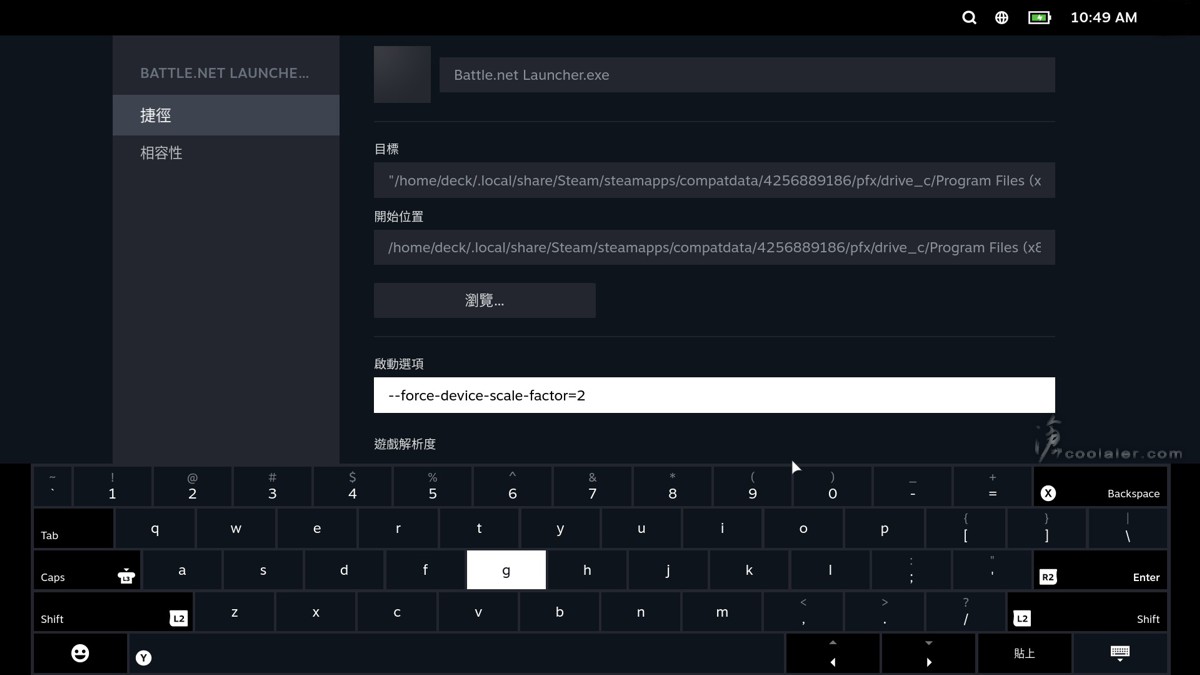The height and width of the screenshot is (675, 1200).
Task: Tap the j key
Action: tap(668, 570)
